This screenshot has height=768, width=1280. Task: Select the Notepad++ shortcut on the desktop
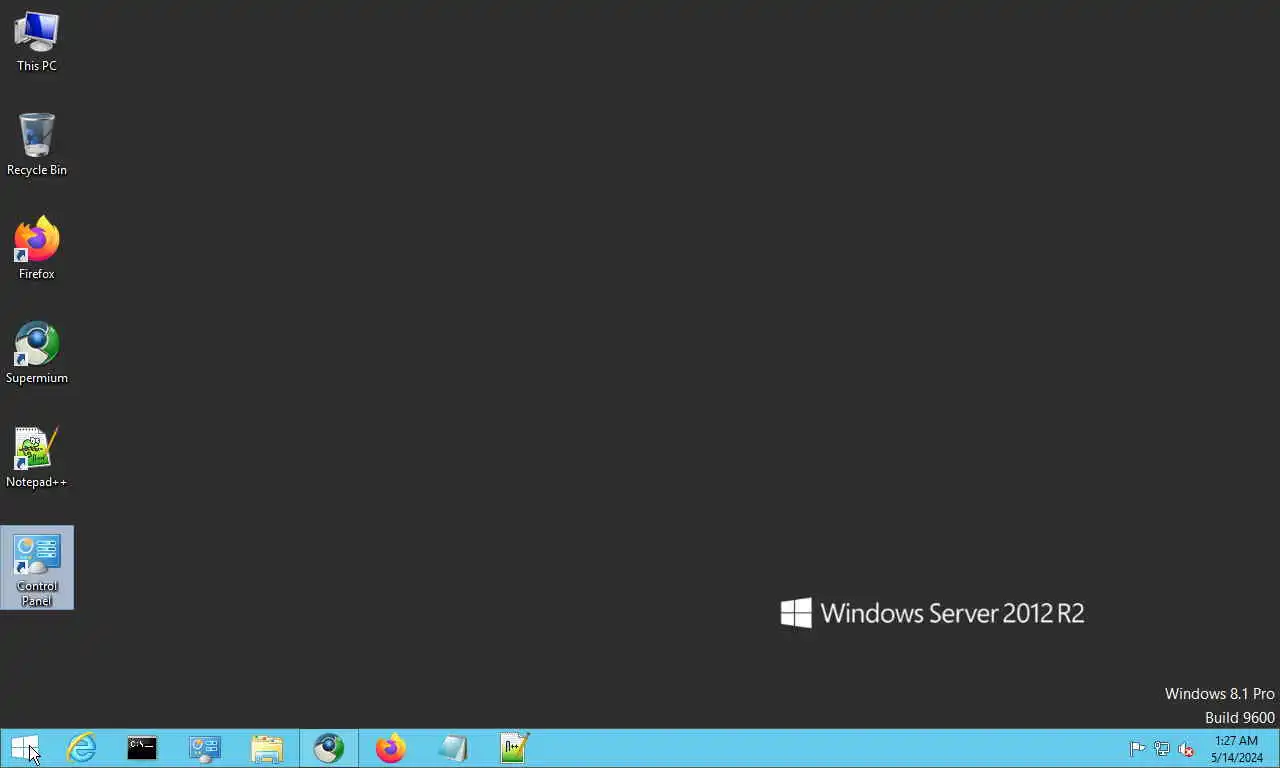click(37, 458)
